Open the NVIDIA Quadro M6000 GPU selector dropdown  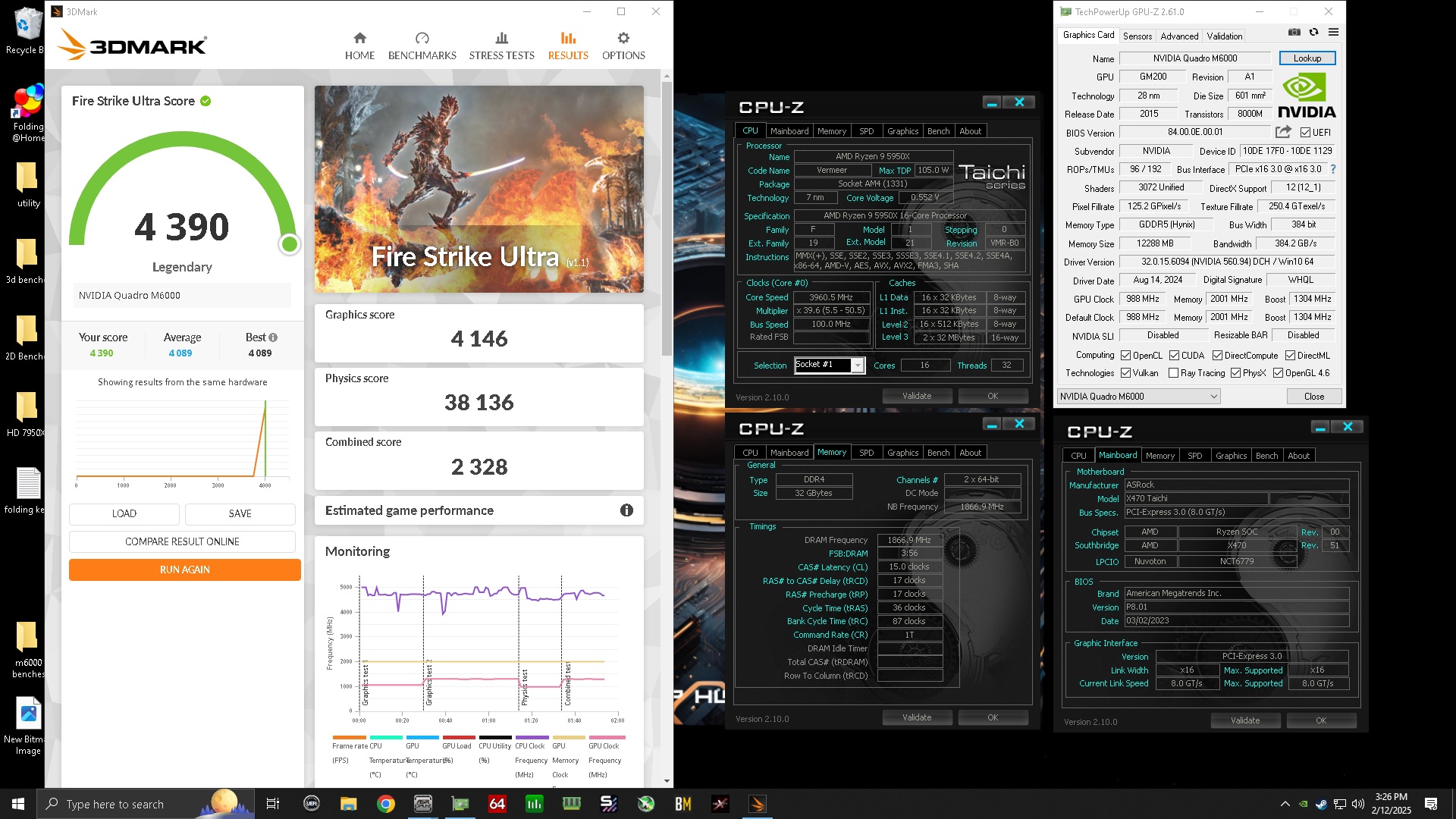1138,396
